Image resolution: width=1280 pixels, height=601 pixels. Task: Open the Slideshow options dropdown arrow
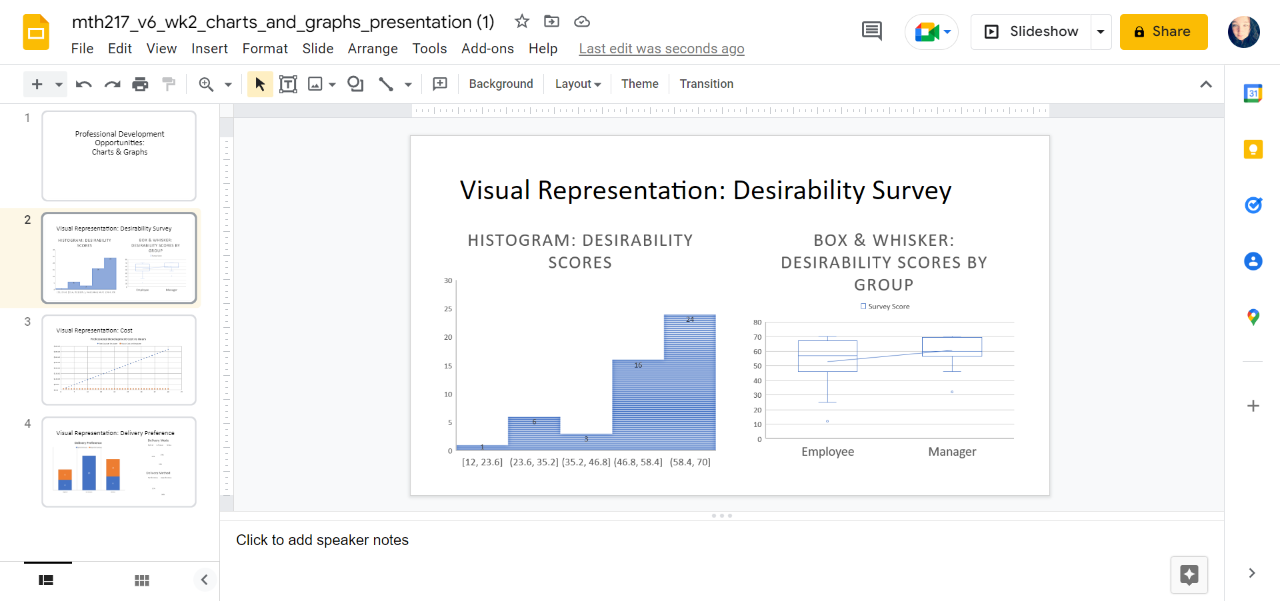1100,31
